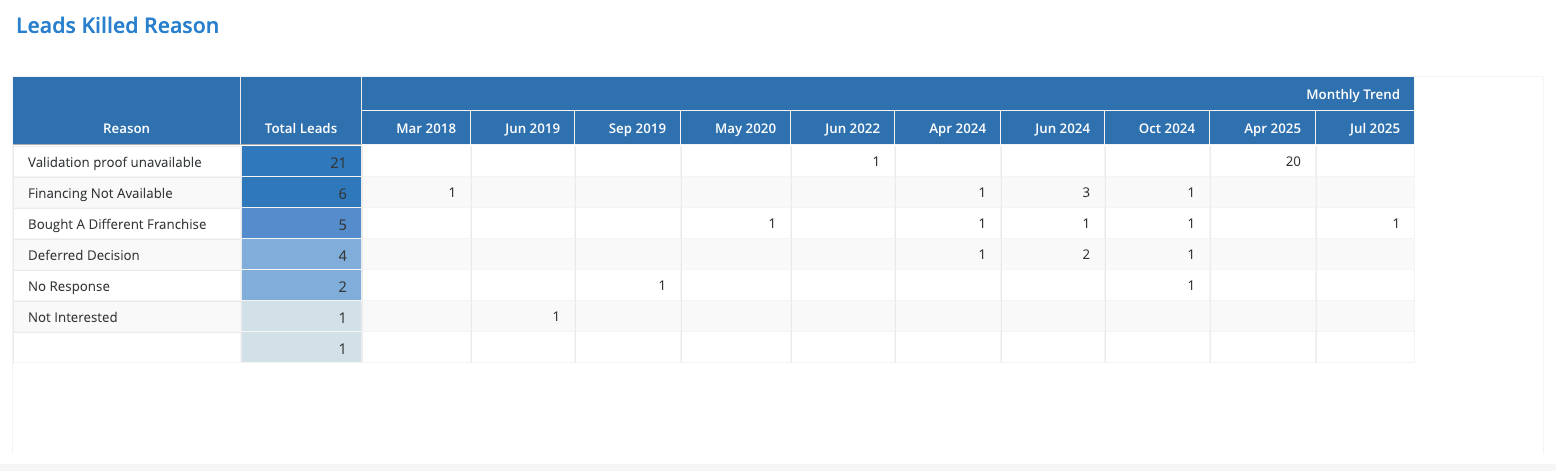Sort by the Total Leads column header
Image resolution: width=1556 pixels, height=471 pixels.
[x=300, y=128]
